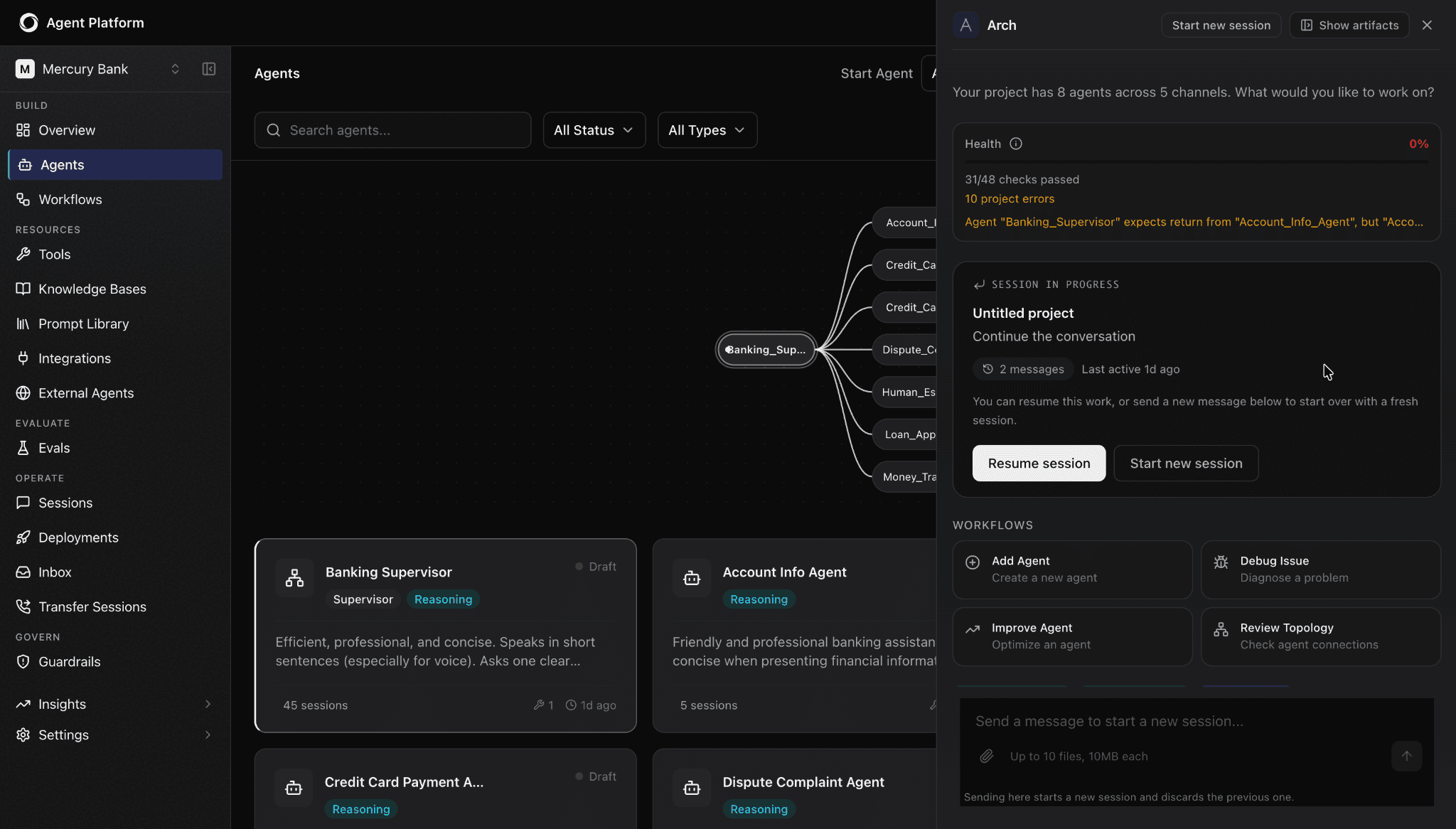Close the Arch panel
The image size is (1456, 829).
1427,25
